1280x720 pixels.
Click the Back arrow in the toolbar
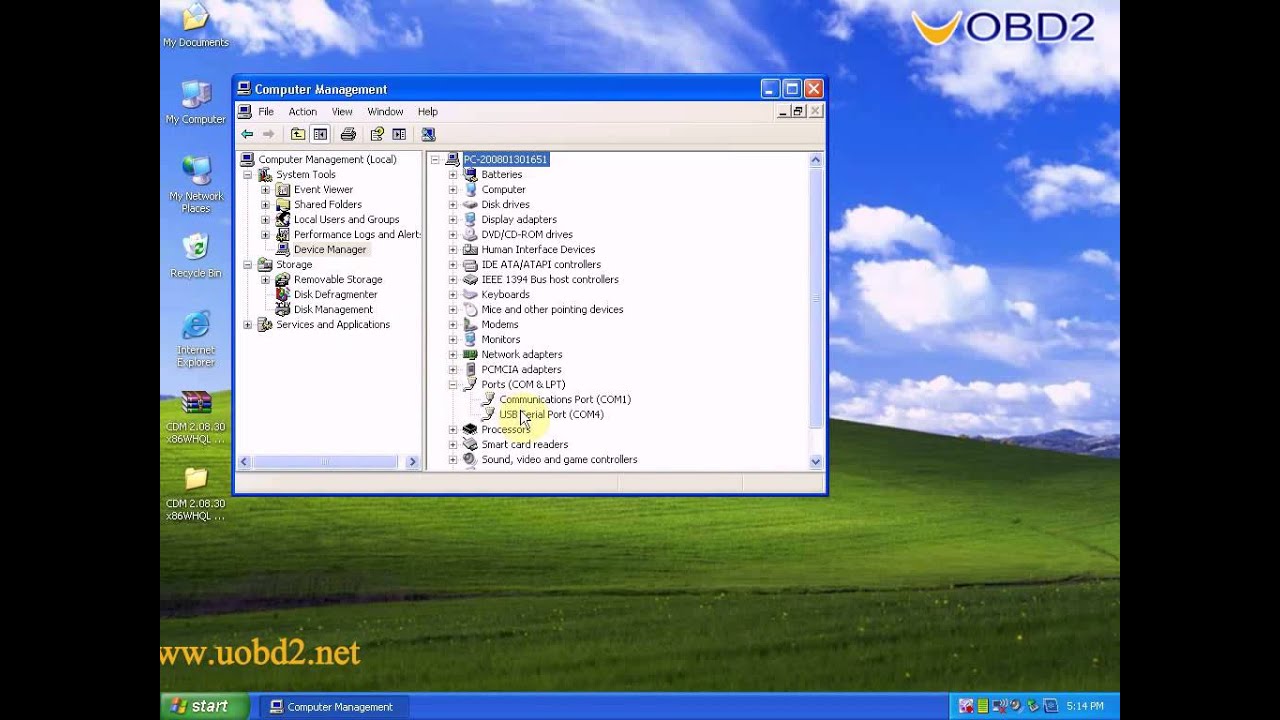[x=247, y=134]
